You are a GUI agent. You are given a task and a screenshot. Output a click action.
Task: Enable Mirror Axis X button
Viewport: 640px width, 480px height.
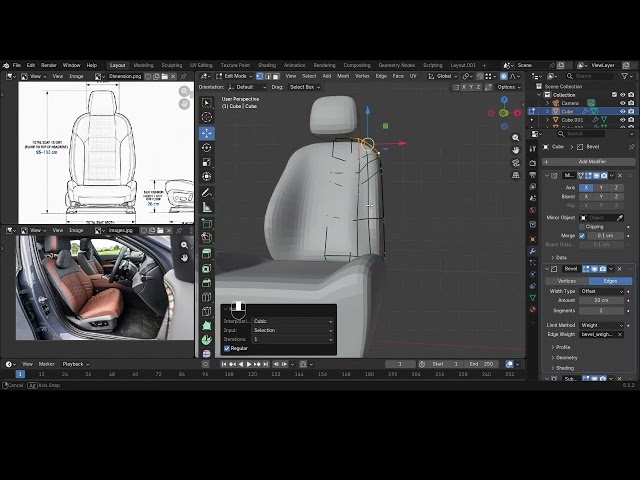pyautogui.click(x=586, y=187)
